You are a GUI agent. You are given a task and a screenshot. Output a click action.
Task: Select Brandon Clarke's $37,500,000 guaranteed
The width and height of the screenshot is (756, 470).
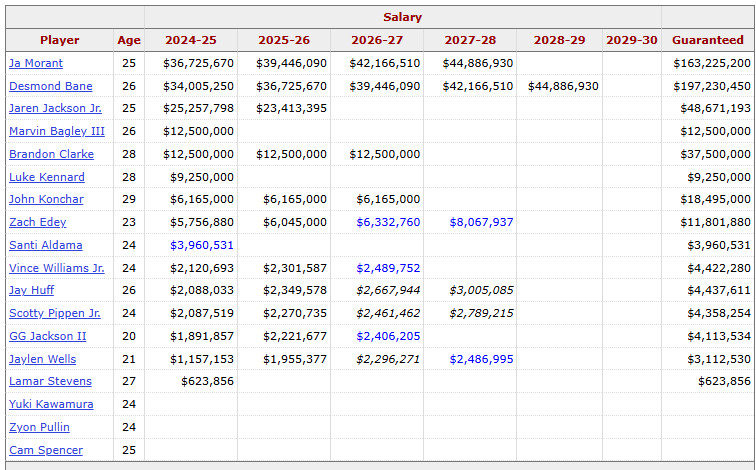[716, 154]
